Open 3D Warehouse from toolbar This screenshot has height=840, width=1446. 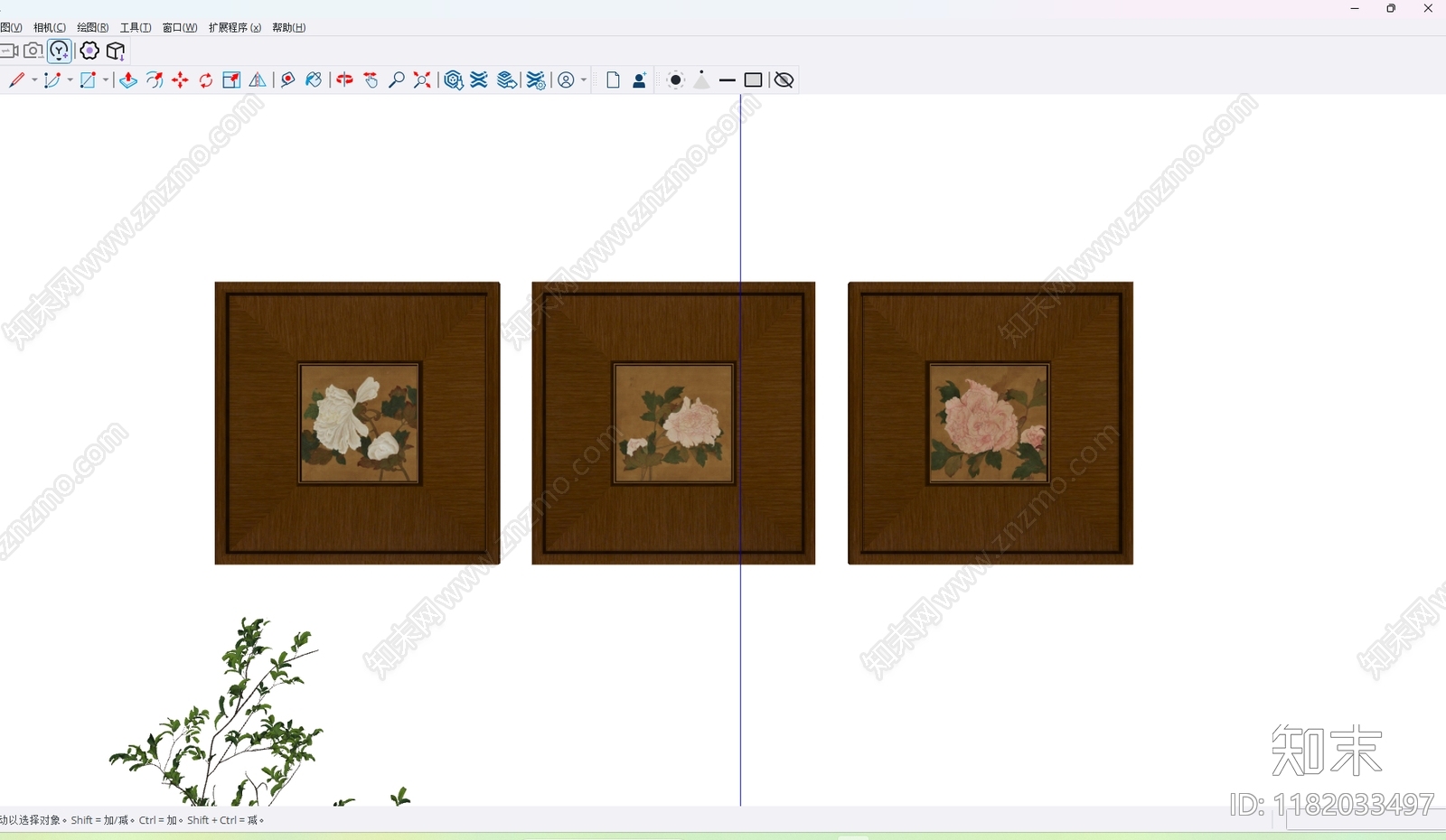click(x=454, y=80)
